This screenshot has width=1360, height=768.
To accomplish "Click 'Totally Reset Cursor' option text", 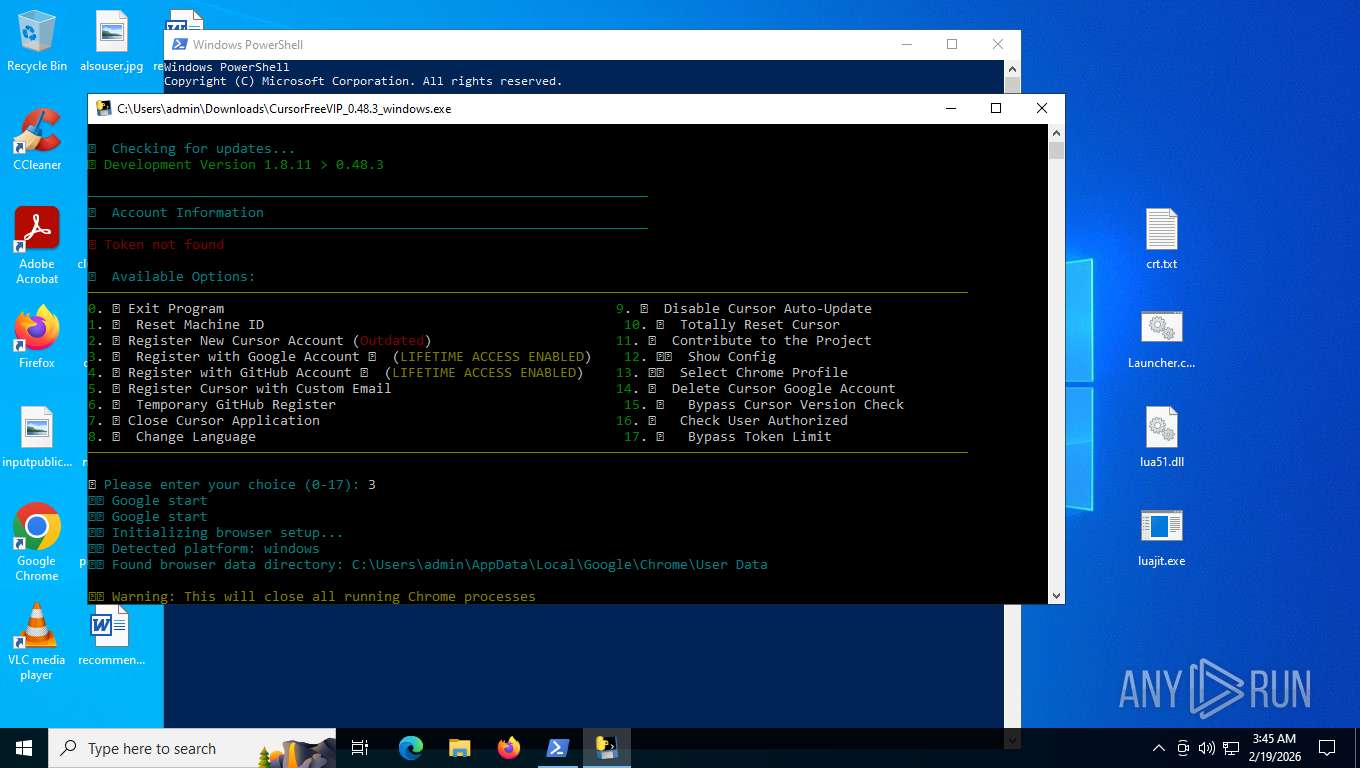I will coord(760,325).
